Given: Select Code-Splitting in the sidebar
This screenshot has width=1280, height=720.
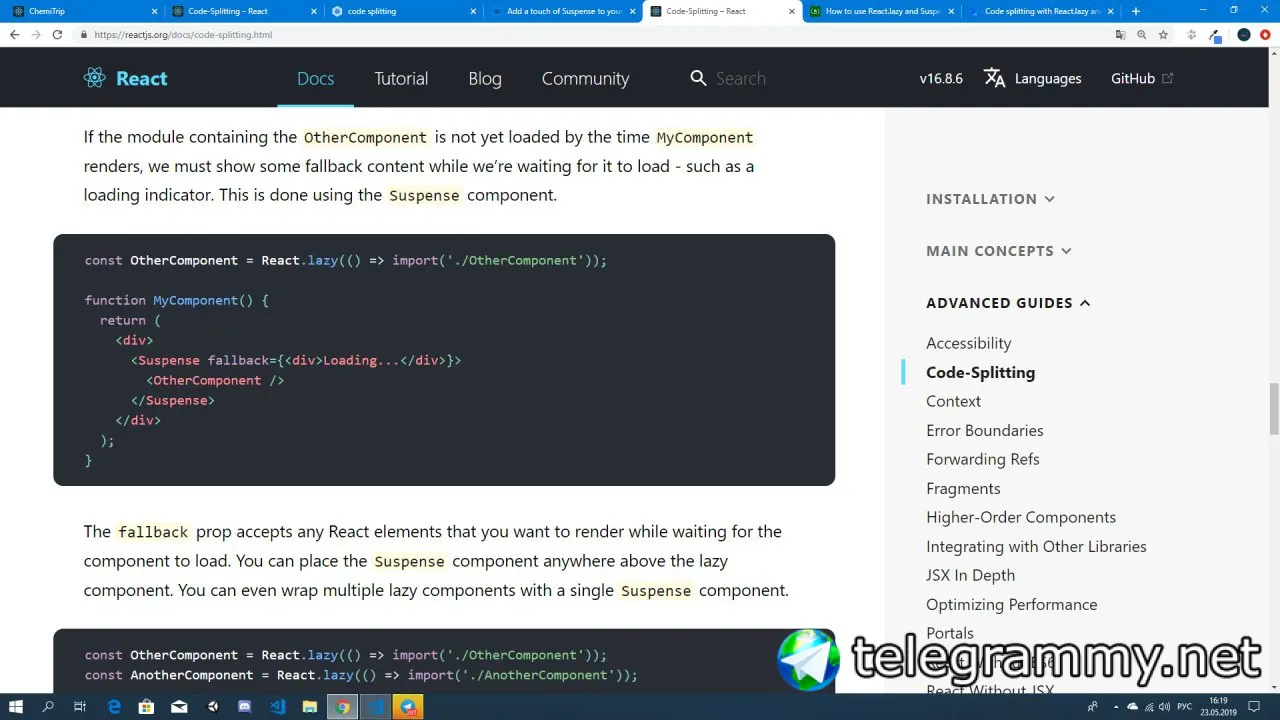Looking at the screenshot, I should tap(980, 372).
